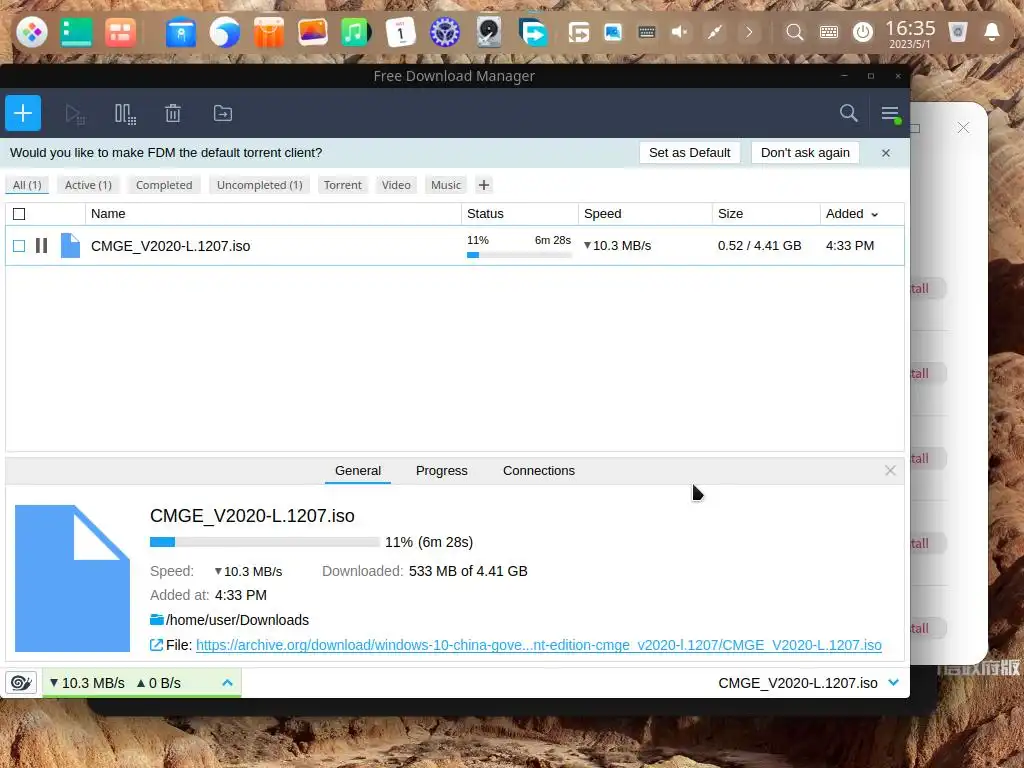1024x768 pixels.
Task: Open the blue file manager dock icon
Action: [x=181, y=32]
